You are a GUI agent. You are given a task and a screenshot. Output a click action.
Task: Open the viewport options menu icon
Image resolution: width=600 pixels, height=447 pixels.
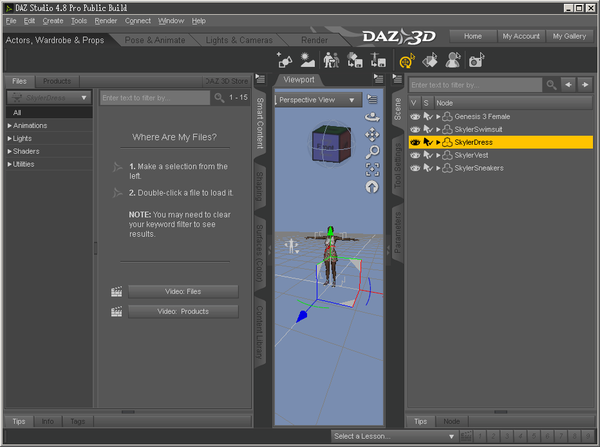[x=372, y=100]
